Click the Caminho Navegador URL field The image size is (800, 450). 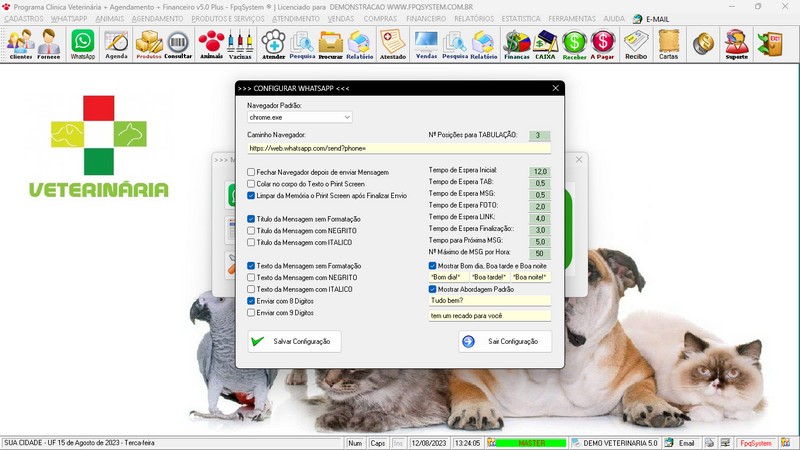pos(399,148)
